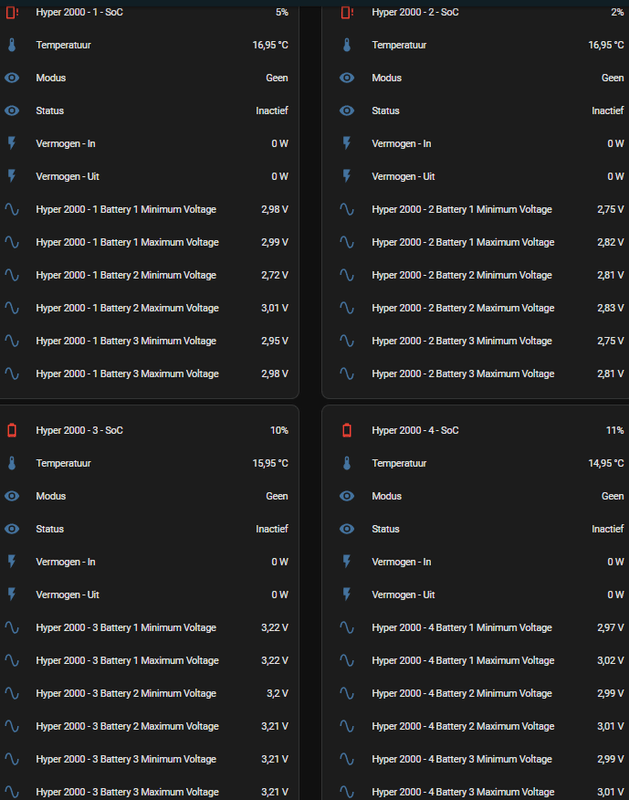Click the battery alert icon for Hyper 2000 - 2
Viewport: 629px width, 800px height.
point(348,13)
